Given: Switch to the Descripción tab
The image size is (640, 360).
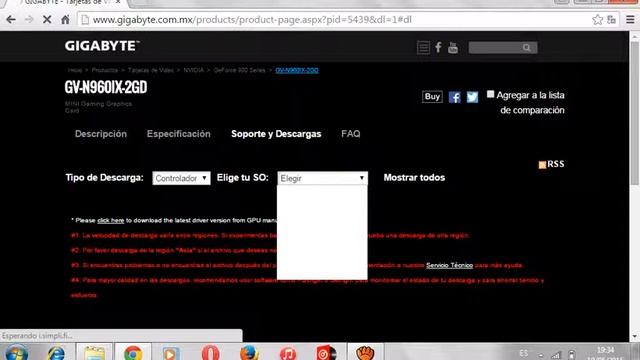Looking at the screenshot, I should coord(101,134).
